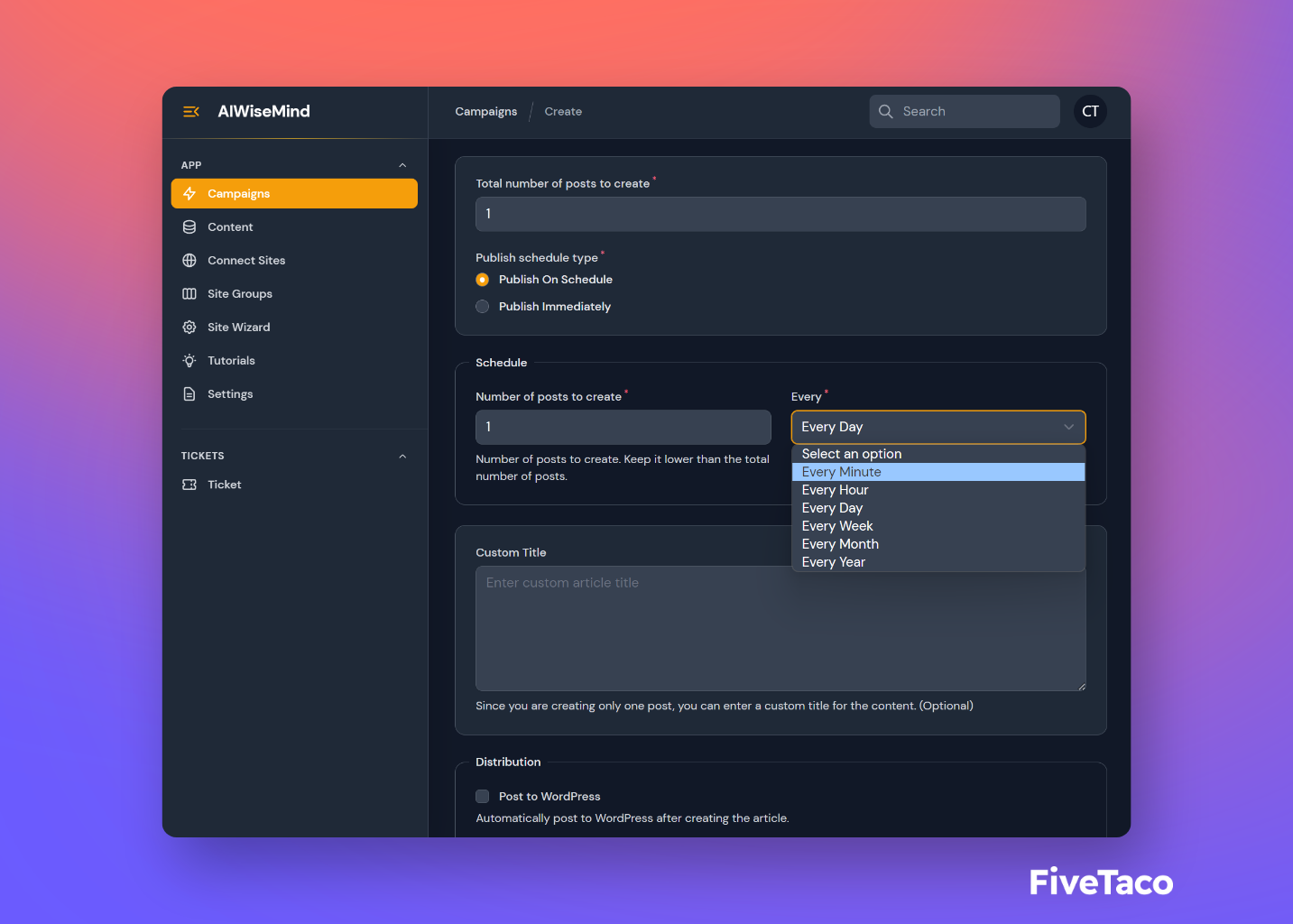Click the Custom Title text area
This screenshot has width=1293, height=924.
click(780, 629)
